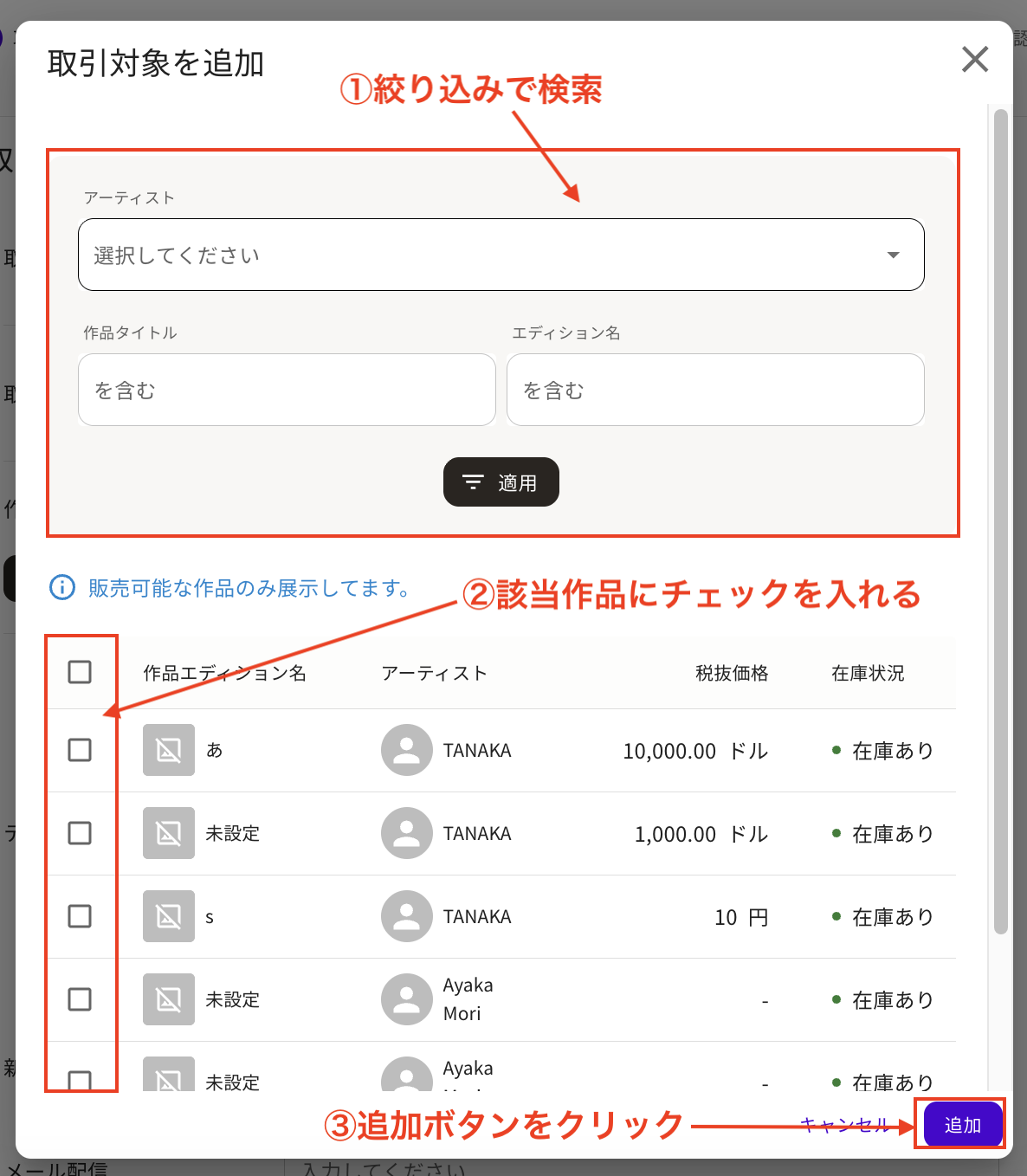Click the purple 追加 button
Screen dimensions: 1027x1176
click(x=960, y=1123)
